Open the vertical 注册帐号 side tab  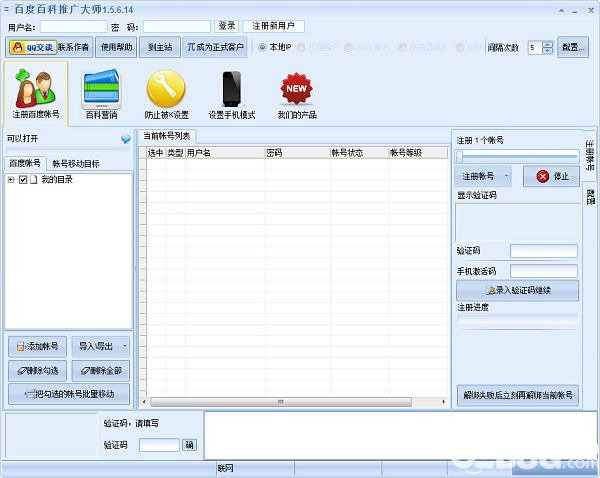pyautogui.click(x=590, y=155)
